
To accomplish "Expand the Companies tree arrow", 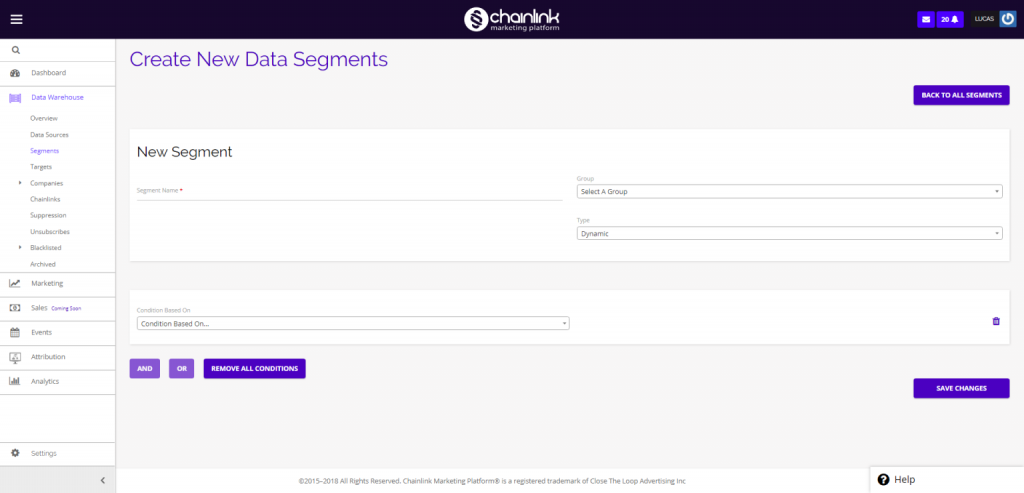I will pos(20,183).
